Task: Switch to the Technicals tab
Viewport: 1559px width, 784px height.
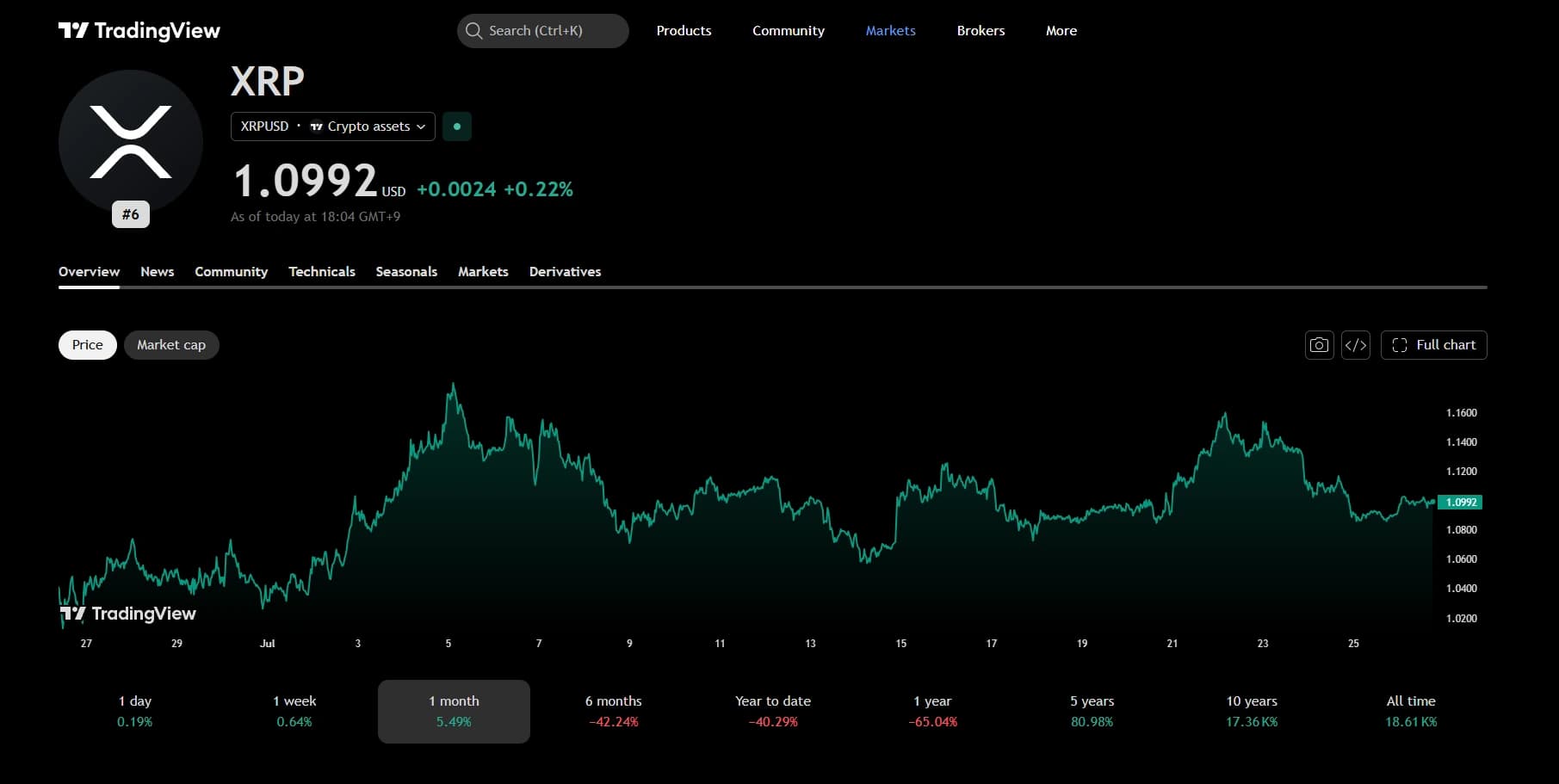Action: point(322,272)
